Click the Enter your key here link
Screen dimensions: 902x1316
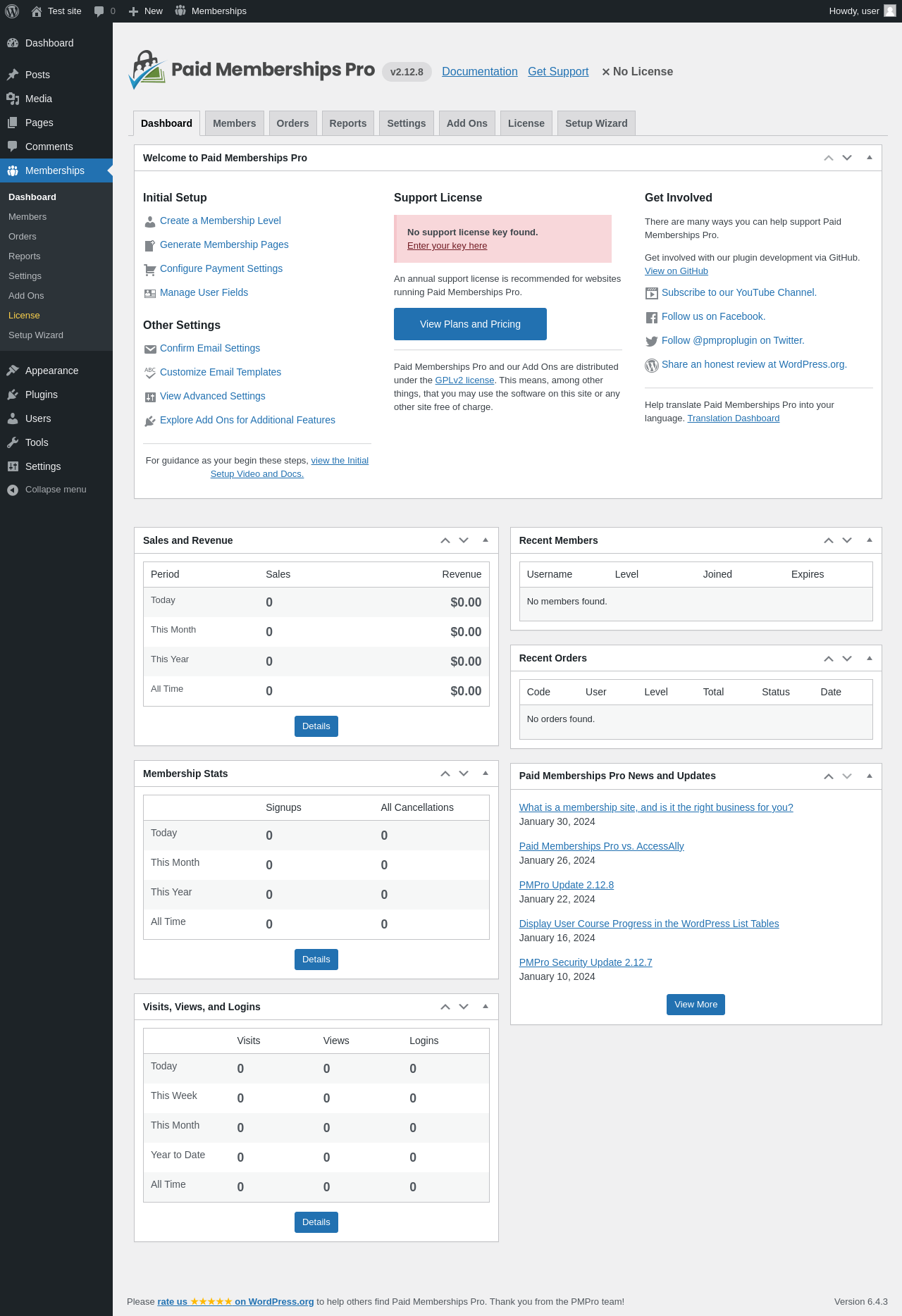(447, 246)
